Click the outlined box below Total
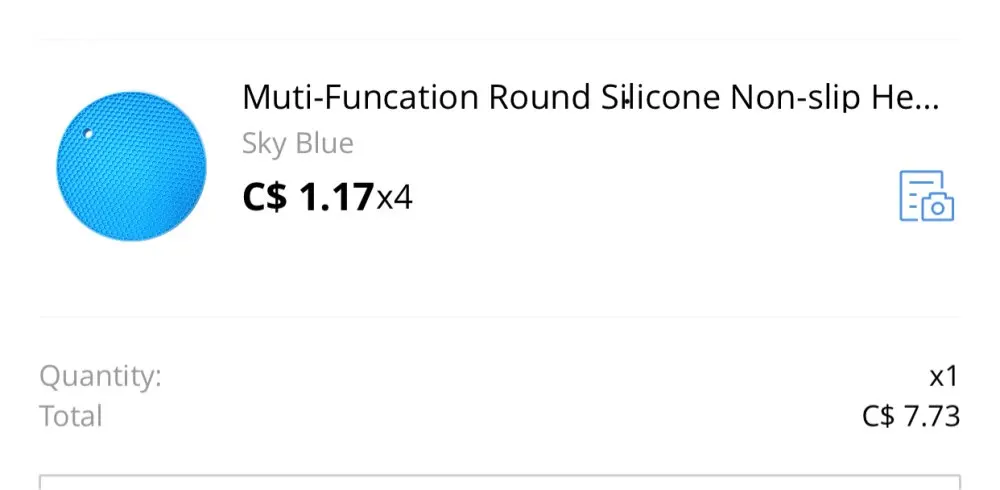Viewport: 1000px width, 490px height. [x=500, y=482]
